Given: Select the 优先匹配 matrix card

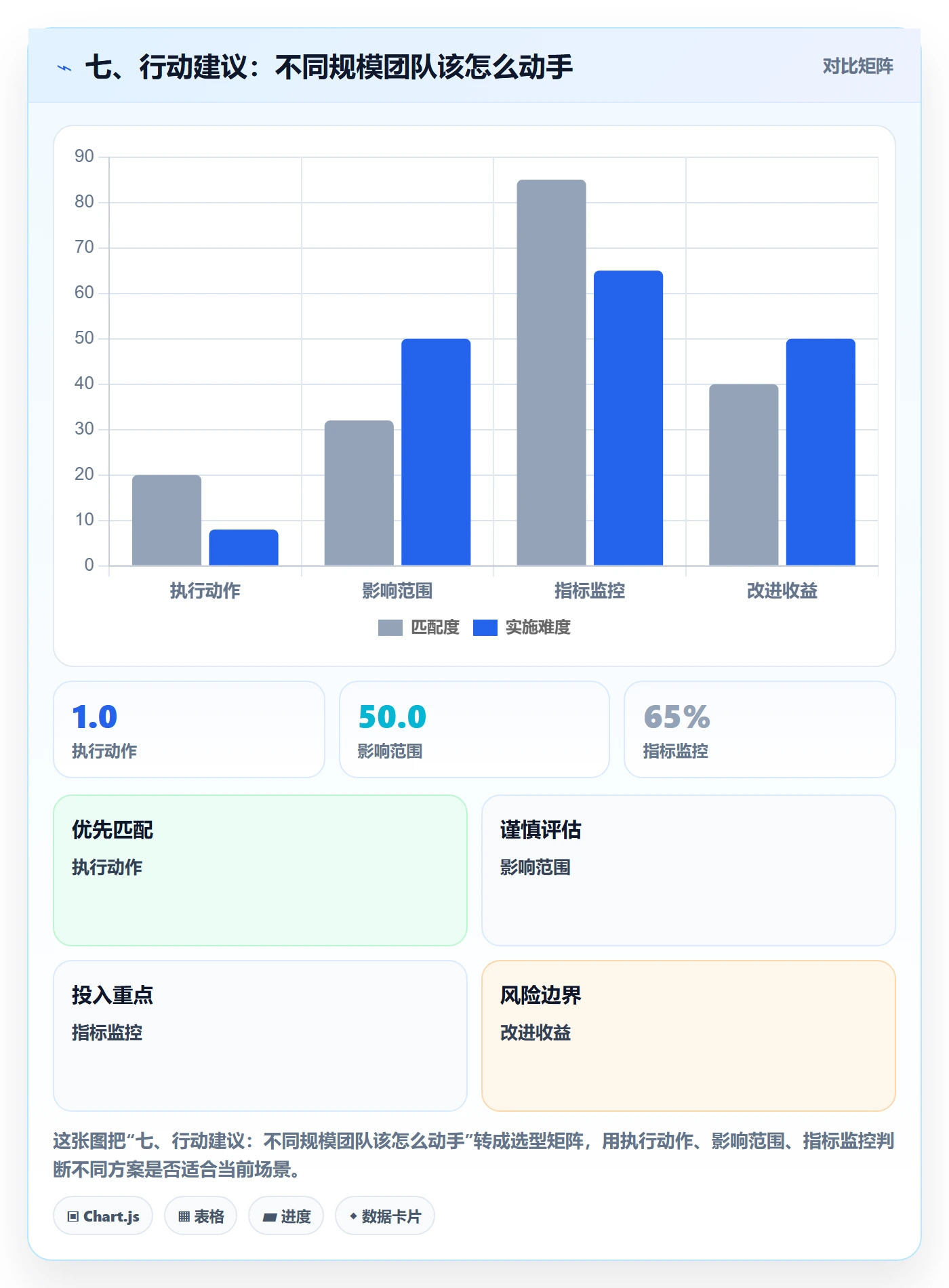Looking at the screenshot, I should click(x=260, y=870).
